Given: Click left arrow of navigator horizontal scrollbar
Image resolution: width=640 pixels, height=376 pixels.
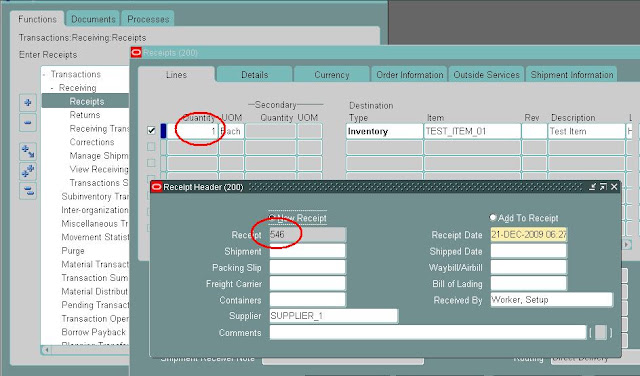Looking at the screenshot, I should 46,350.
